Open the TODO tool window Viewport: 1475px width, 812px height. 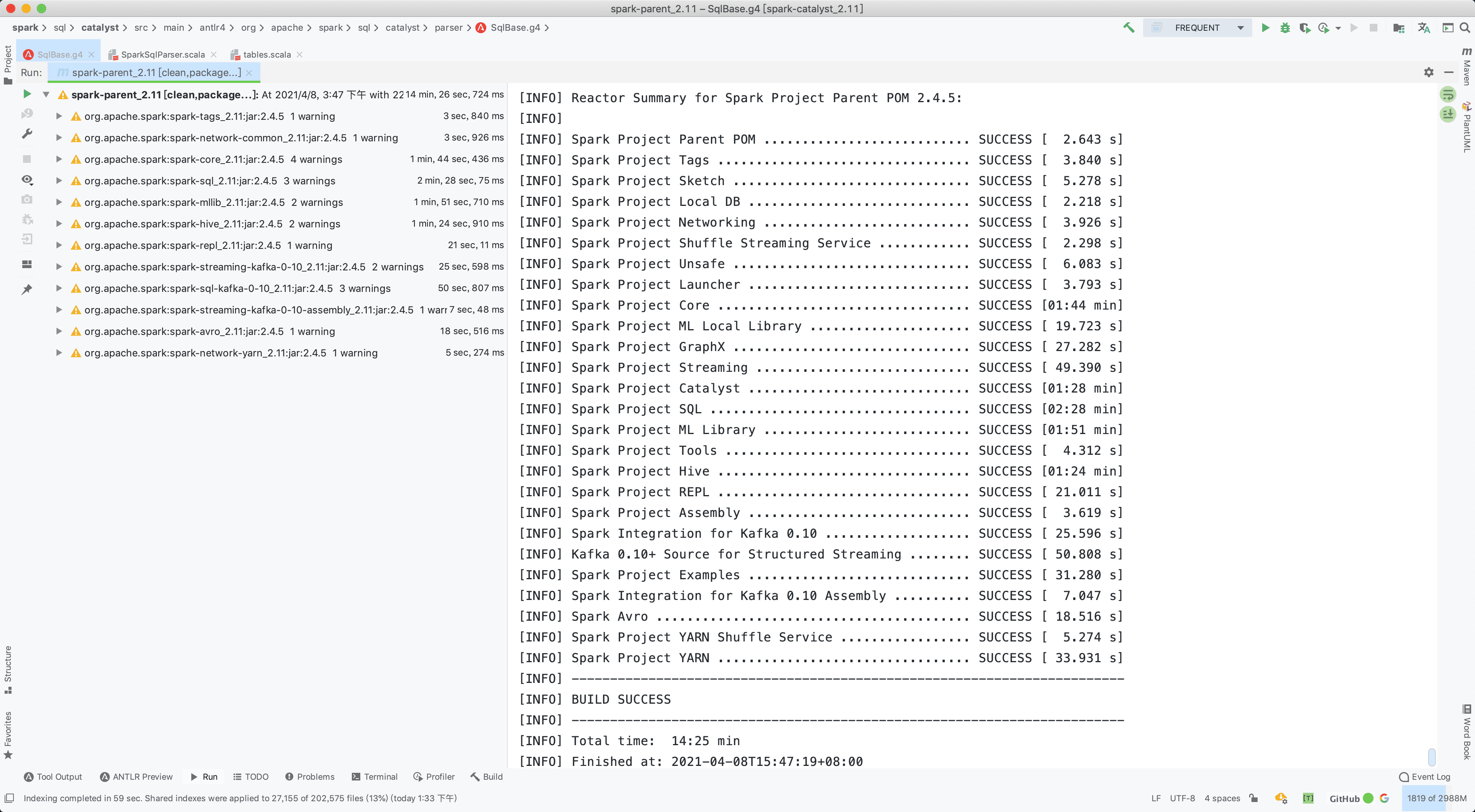251,777
